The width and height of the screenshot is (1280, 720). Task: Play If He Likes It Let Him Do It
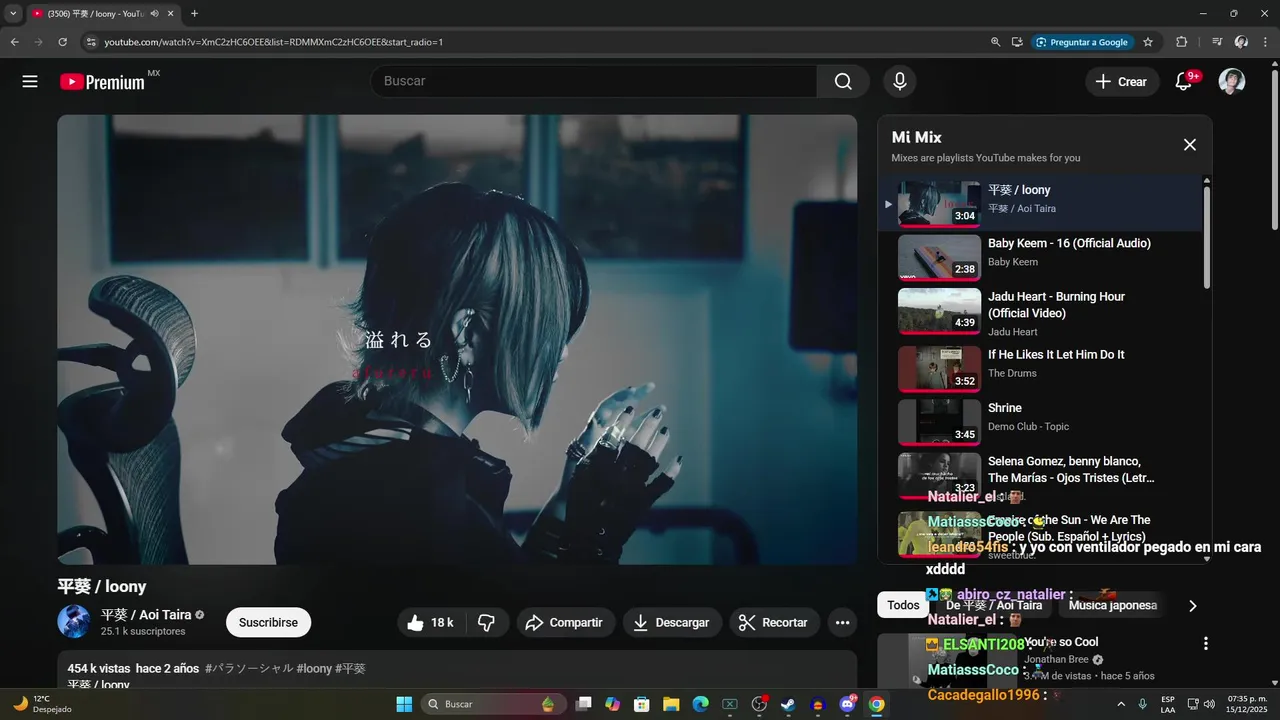pyautogui.click(x=1040, y=369)
